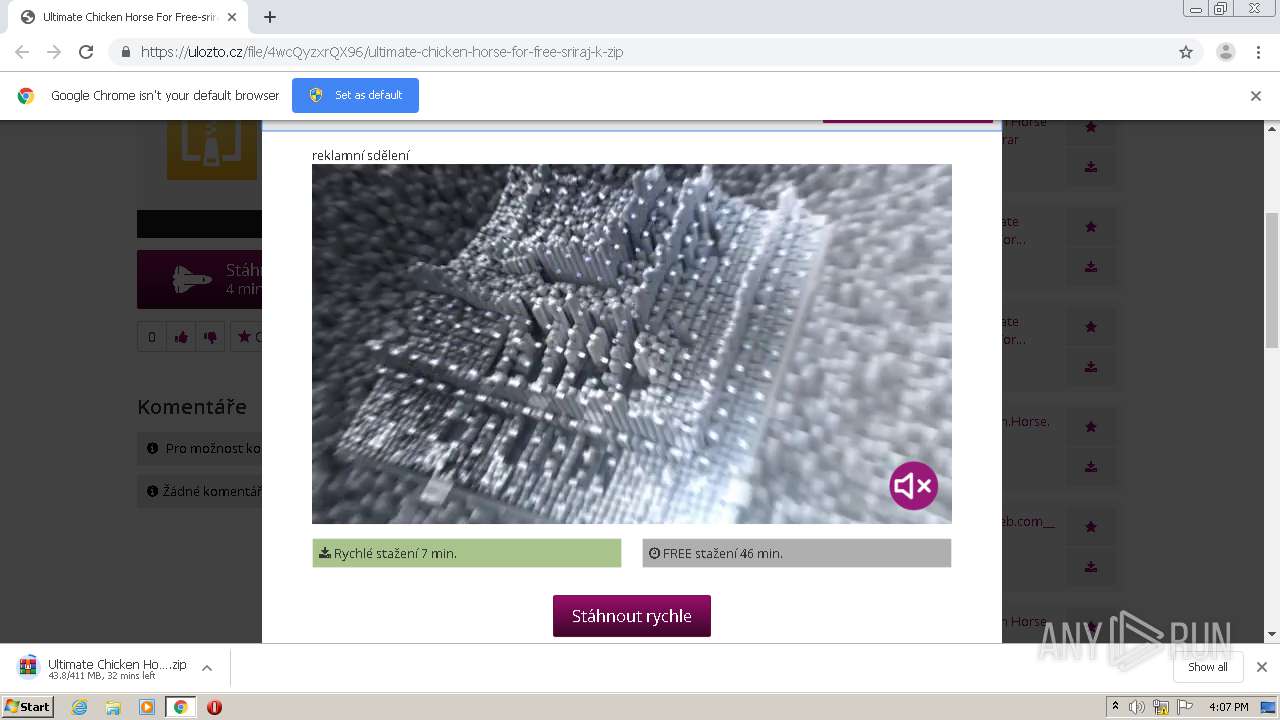Open the advertisement video

coord(632,344)
